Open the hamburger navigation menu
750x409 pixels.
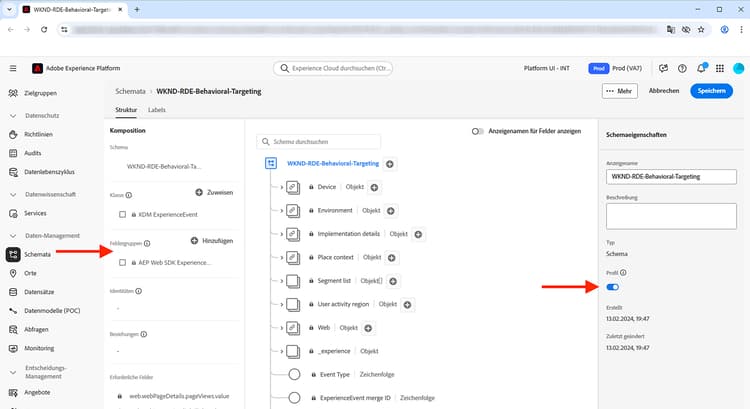click(13, 68)
